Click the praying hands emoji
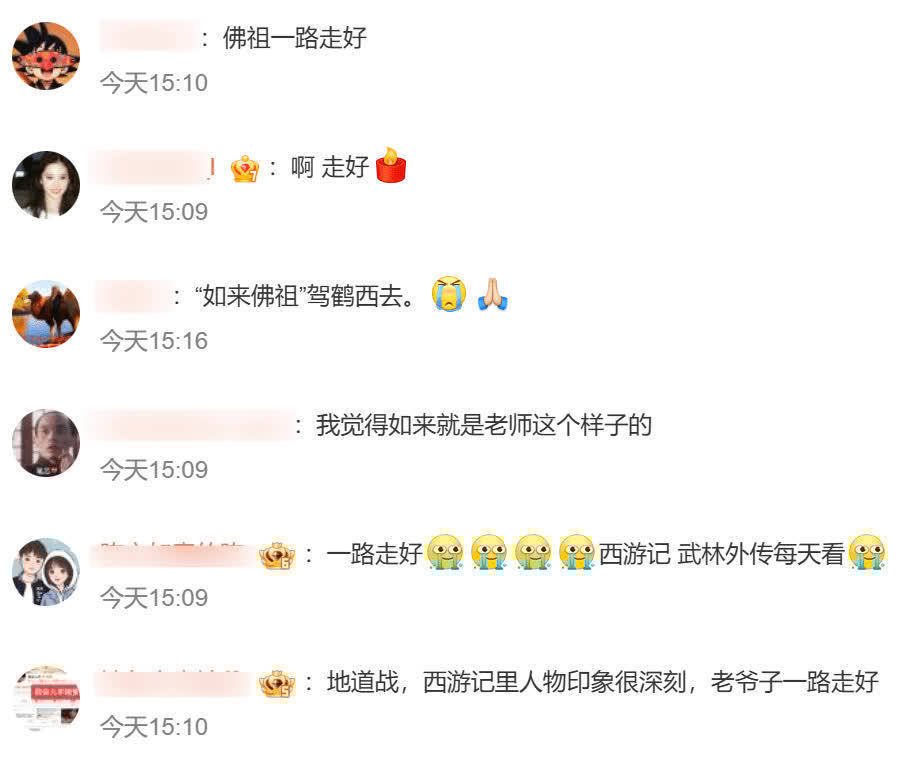 tap(493, 294)
